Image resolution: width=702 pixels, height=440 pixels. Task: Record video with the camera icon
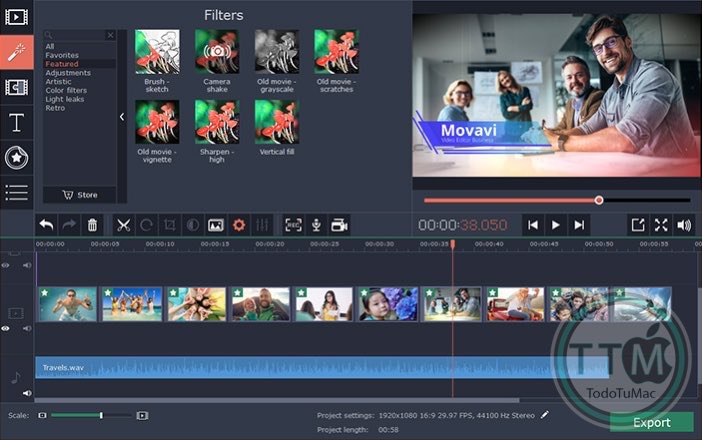[x=339, y=225]
